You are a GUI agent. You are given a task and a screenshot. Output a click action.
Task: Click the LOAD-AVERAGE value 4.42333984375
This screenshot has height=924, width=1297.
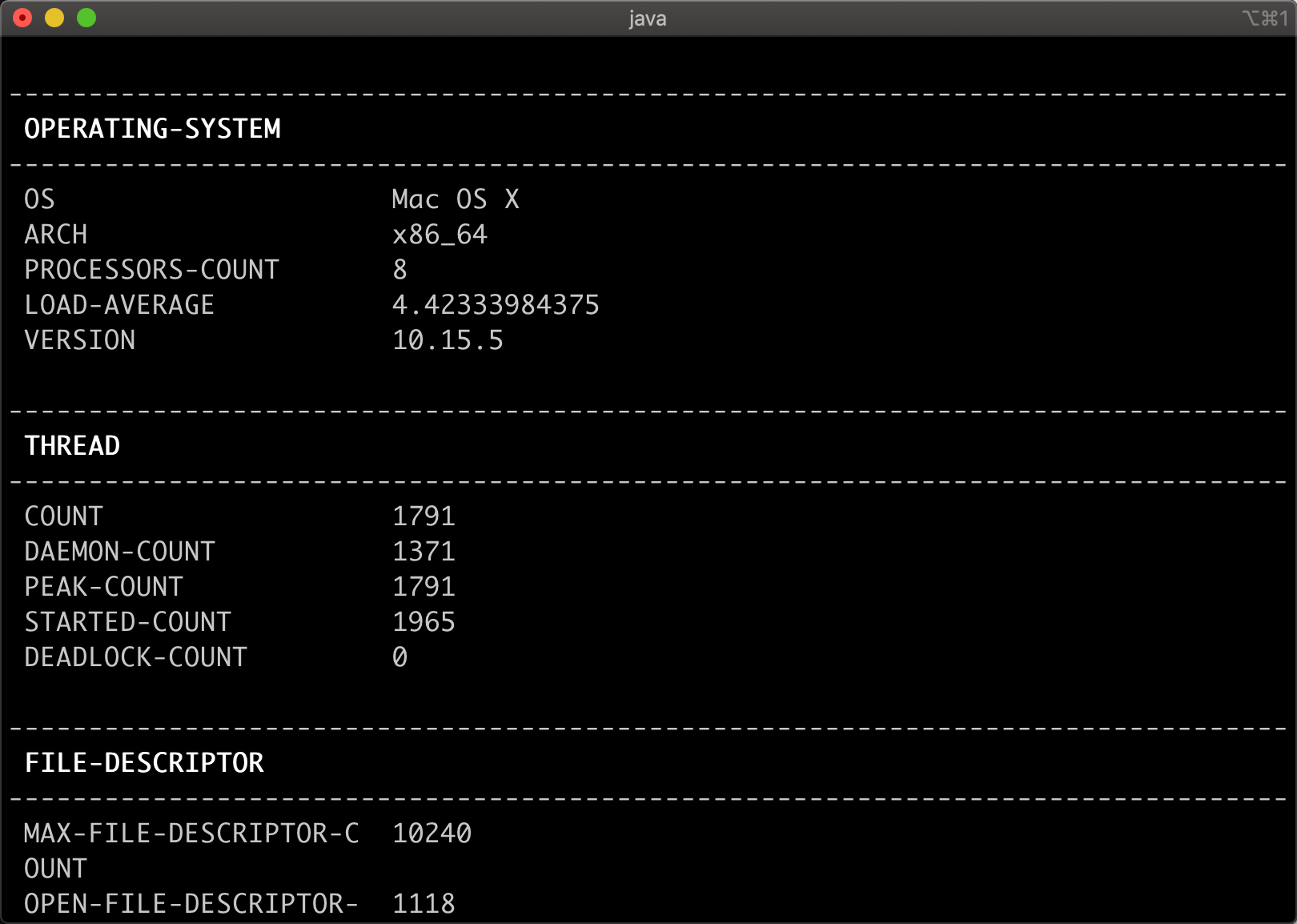coord(495,305)
